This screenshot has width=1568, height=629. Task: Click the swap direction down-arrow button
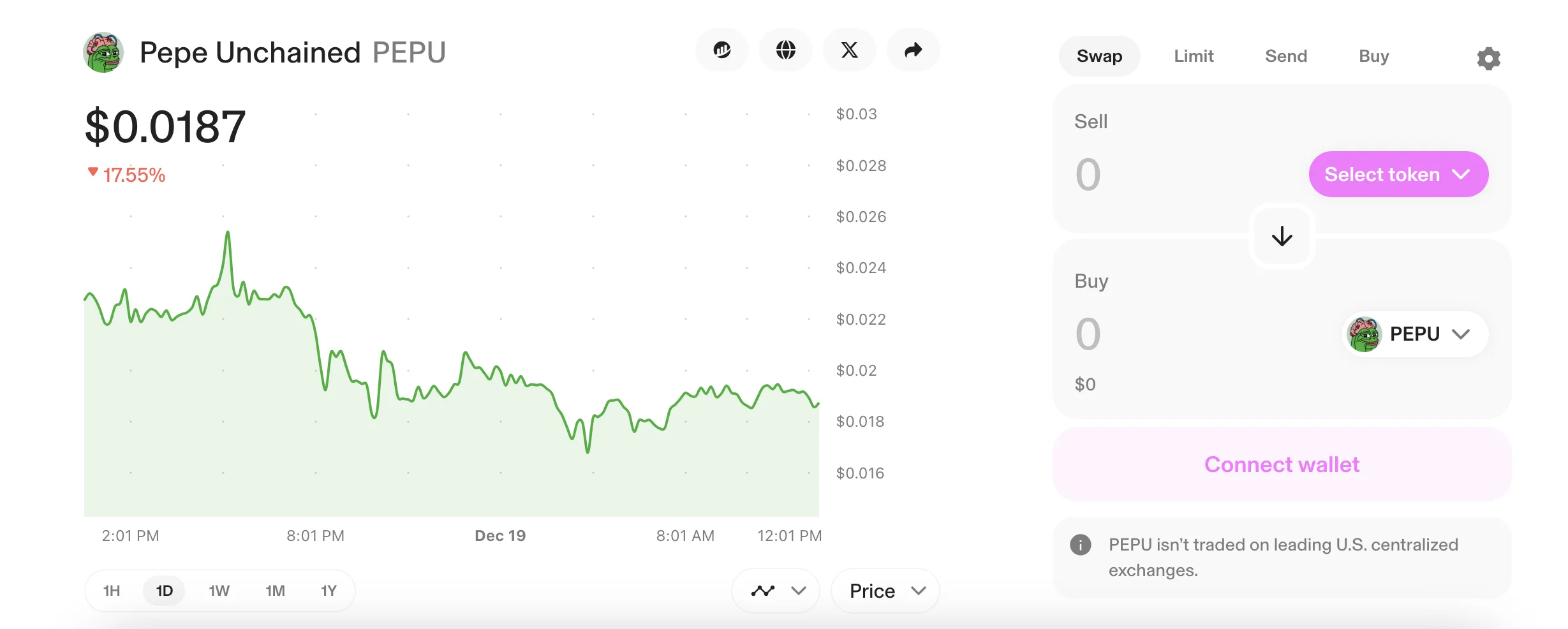1282,236
